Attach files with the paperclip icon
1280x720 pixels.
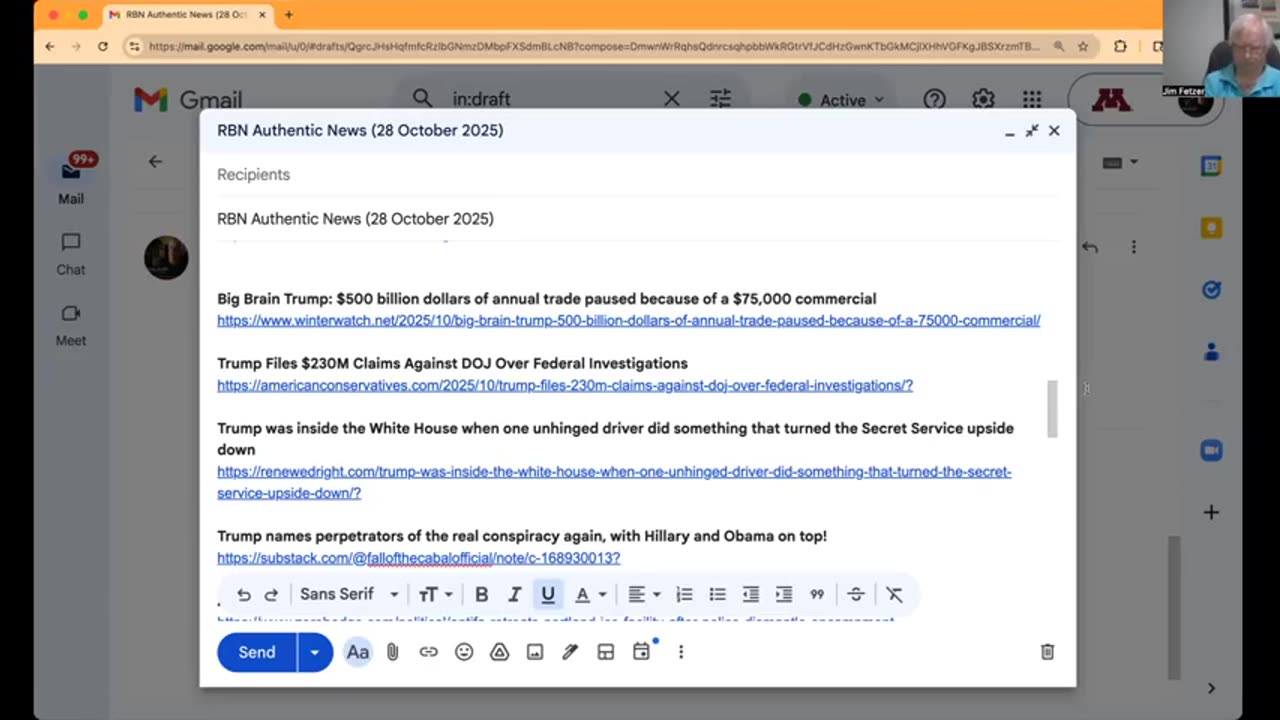tap(393, 652)
